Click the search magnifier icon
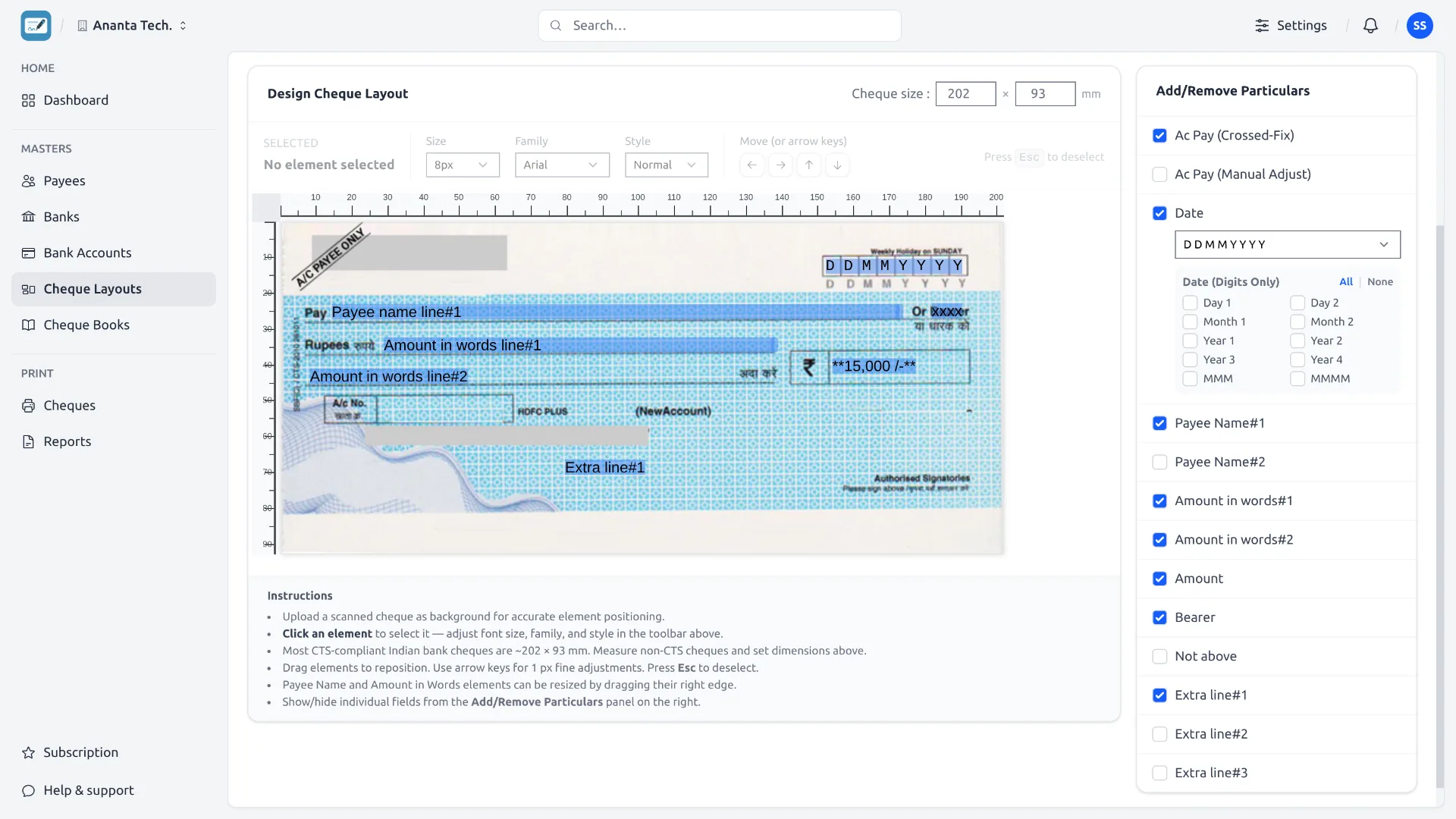This screenshot has height=819, width=1456. pos(556,25)
